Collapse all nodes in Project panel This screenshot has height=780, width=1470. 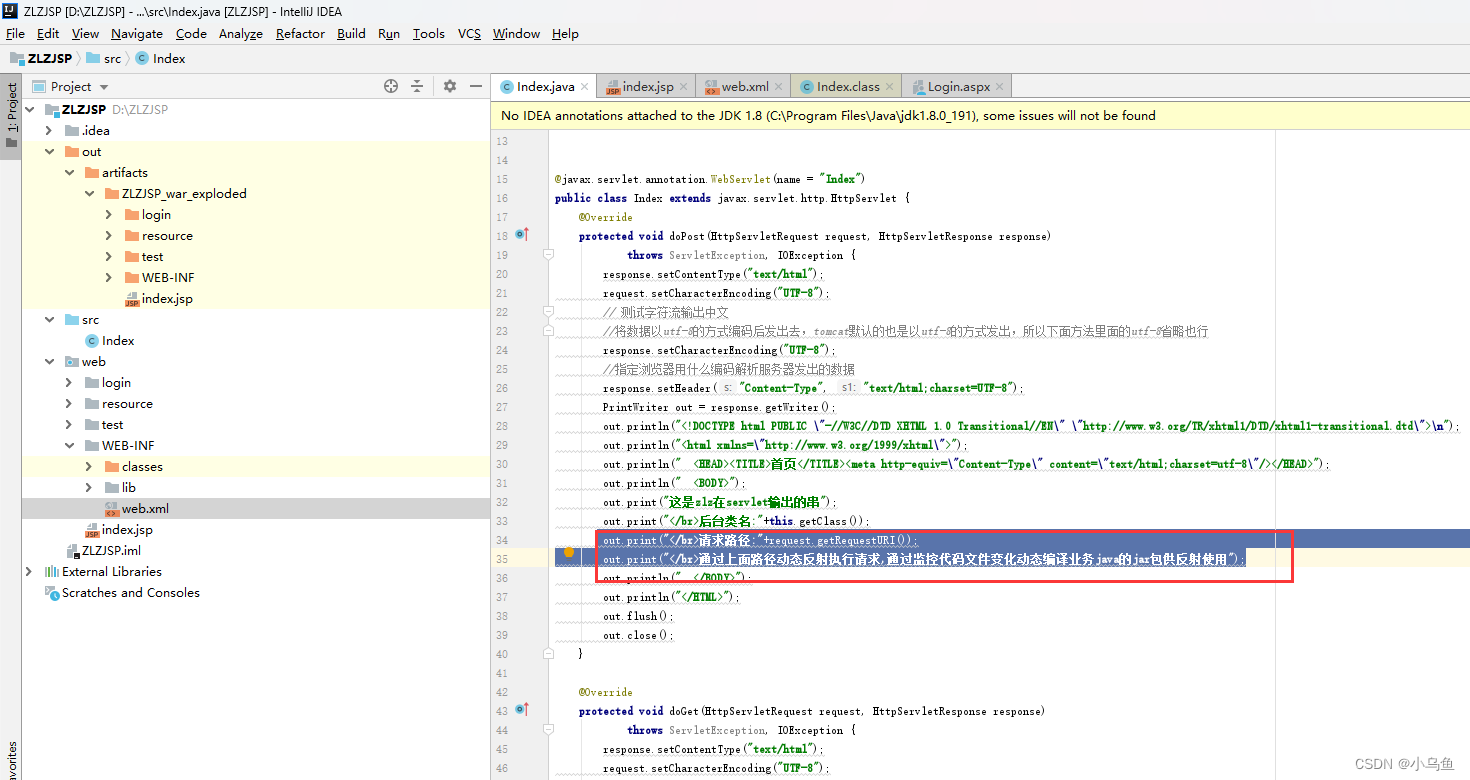[x=417, y=87]
